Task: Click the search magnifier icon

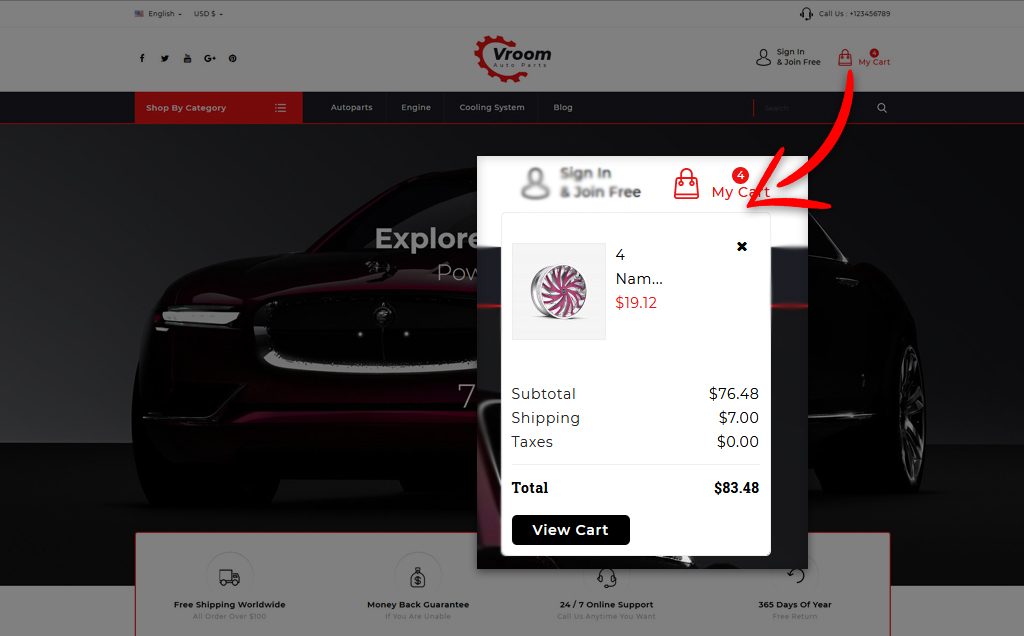Action: pyautogui.click(x=882, y=108)
